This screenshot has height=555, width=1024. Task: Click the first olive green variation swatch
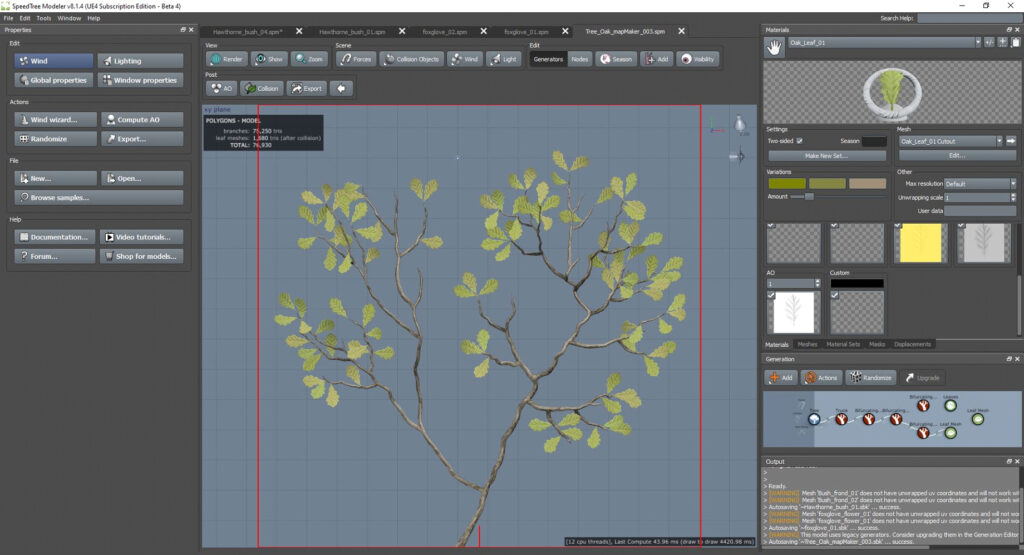click(786, 183)
